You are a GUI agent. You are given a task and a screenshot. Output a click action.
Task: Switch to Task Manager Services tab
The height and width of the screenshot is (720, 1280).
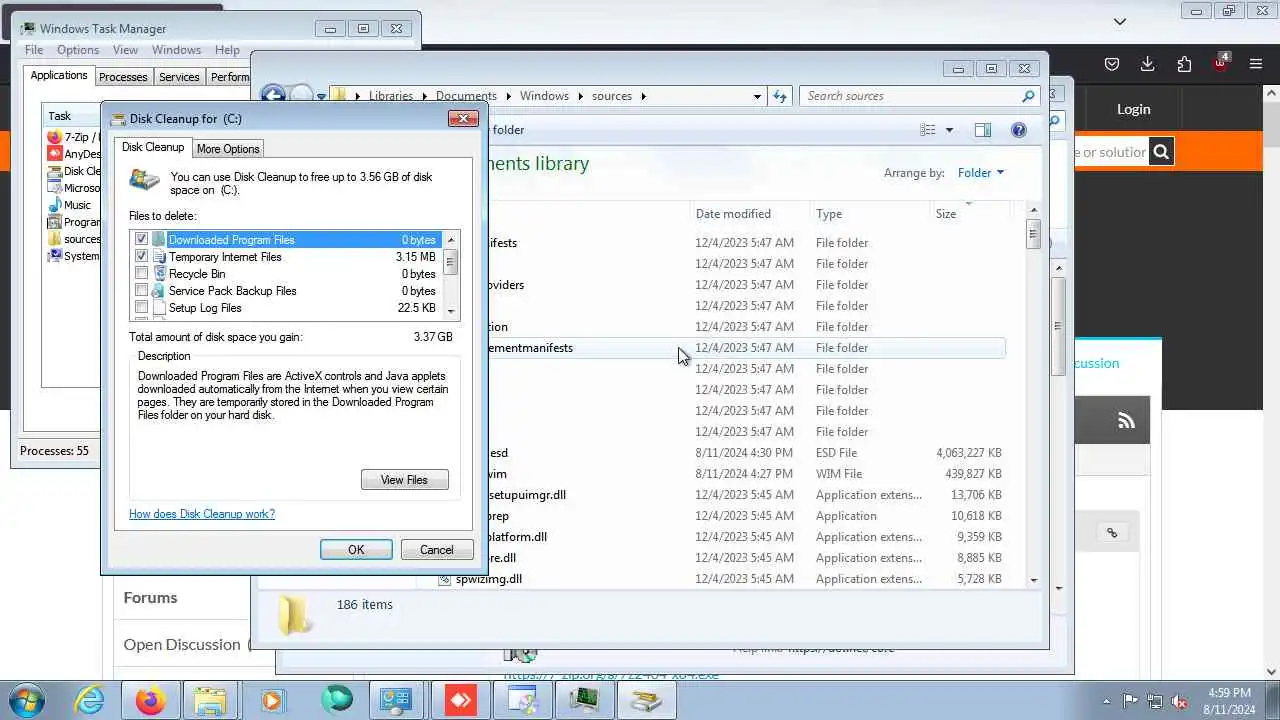coord(179,77)
